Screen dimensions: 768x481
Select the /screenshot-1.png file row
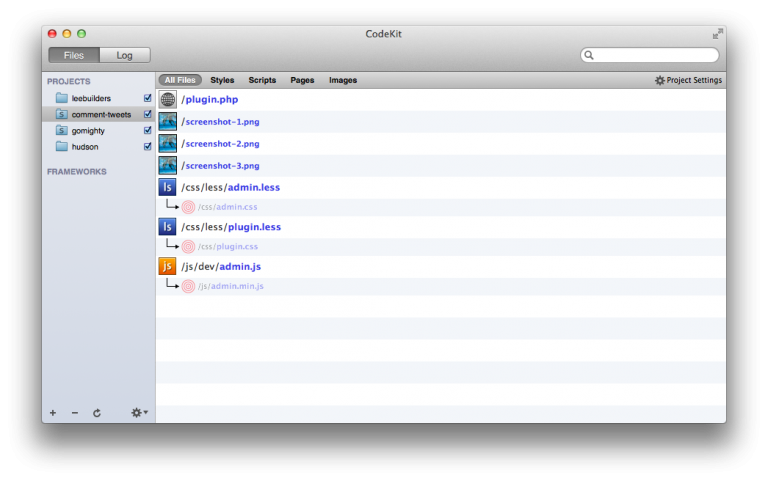(x=441, y=121)
